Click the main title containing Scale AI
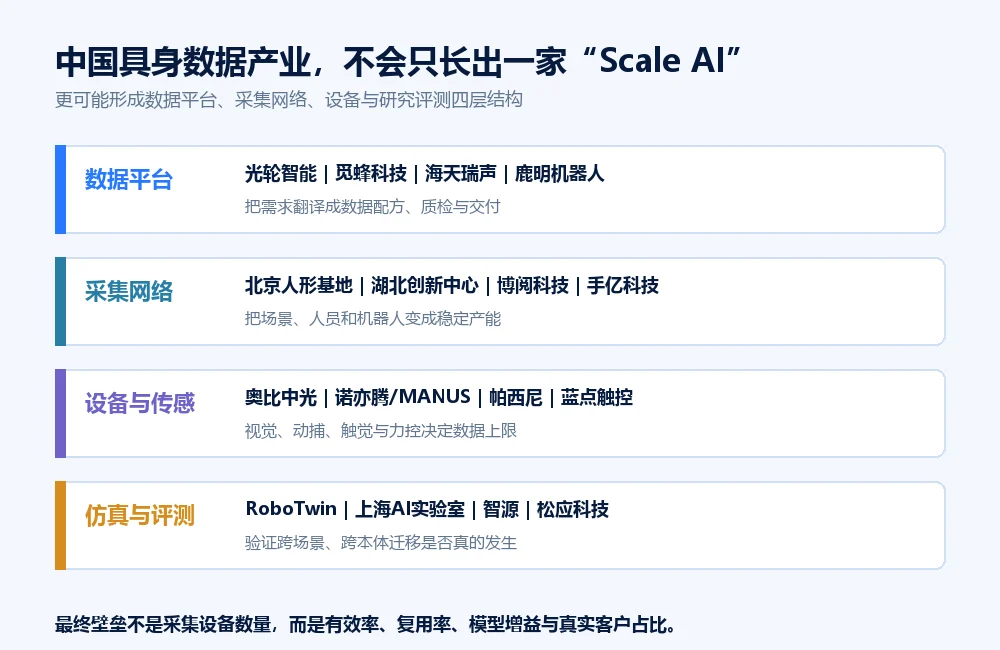The width and height of the screenshot is (1000, 650). 398,61
